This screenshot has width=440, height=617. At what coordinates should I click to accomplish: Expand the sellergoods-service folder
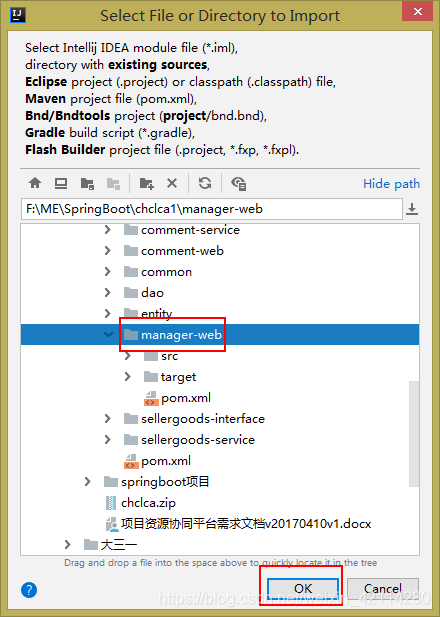(x=107, y=440)
